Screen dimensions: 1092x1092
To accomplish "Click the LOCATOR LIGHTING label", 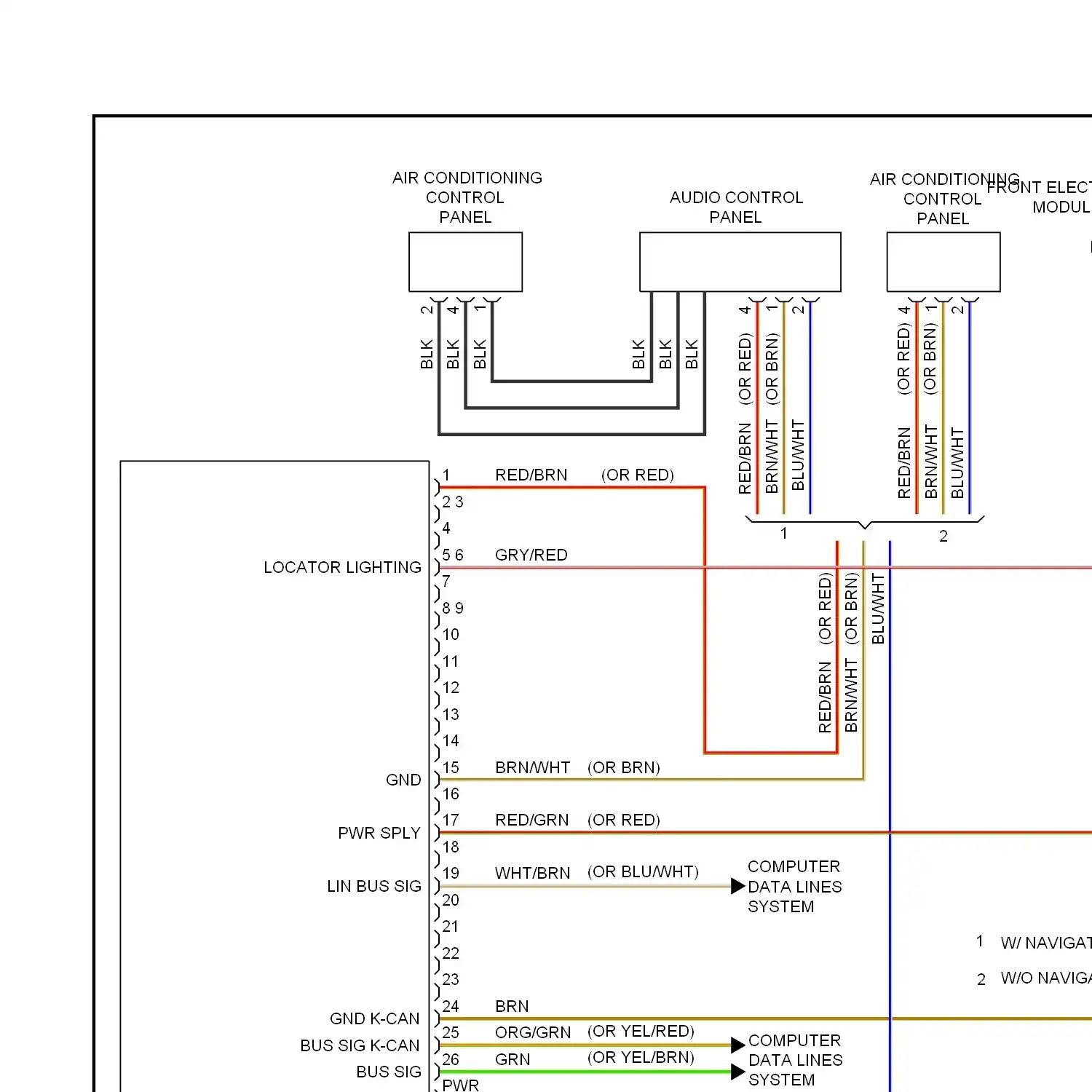I will click(x=342, y=567).
